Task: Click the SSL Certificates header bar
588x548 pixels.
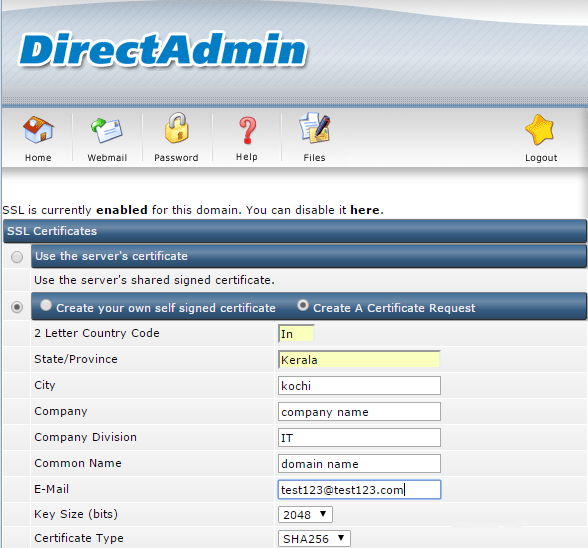Action: click(295, 231)
